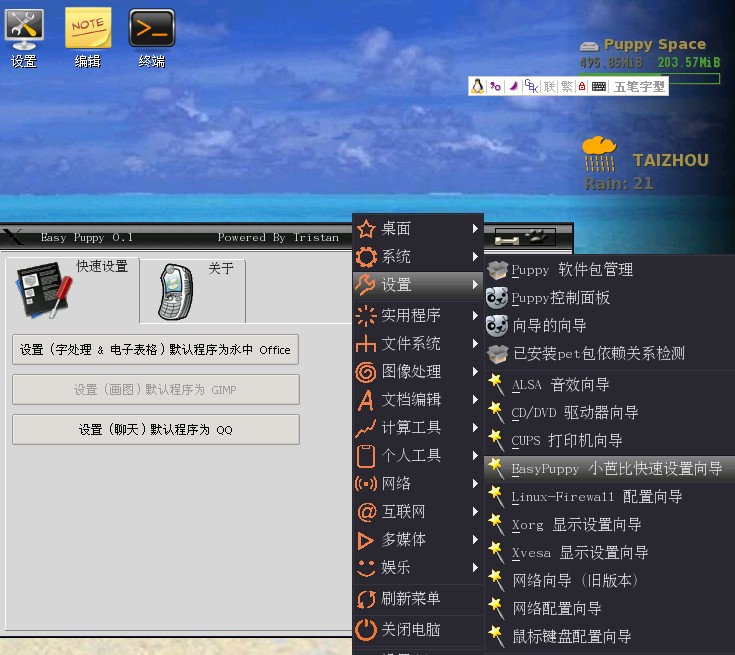Open Puppy 软件包管理 from the settings submenu
This screenshot has width=735, height=655.
pyautogui.click(x=571, y=270)
